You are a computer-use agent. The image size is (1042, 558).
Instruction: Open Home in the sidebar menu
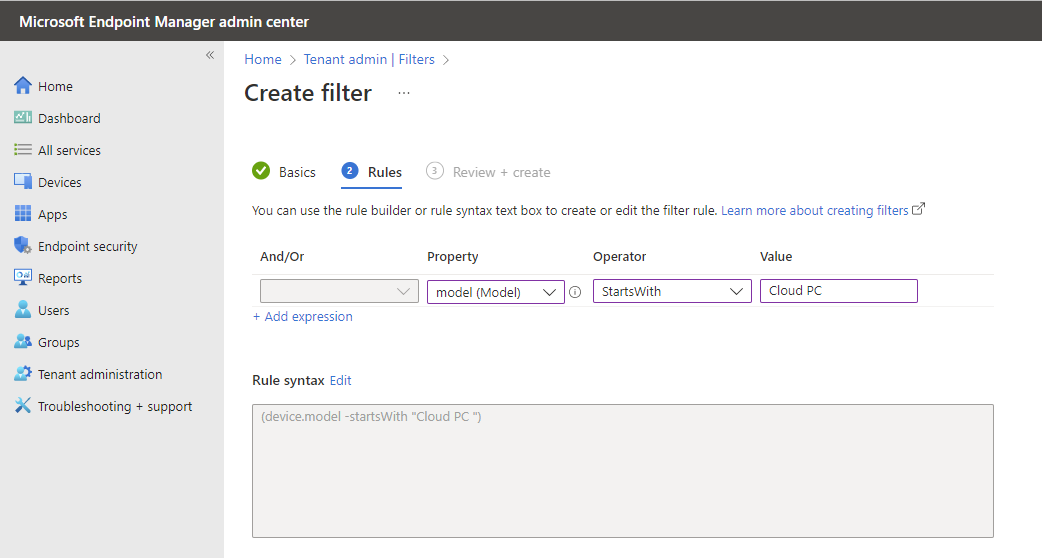(x=55, y=86)
